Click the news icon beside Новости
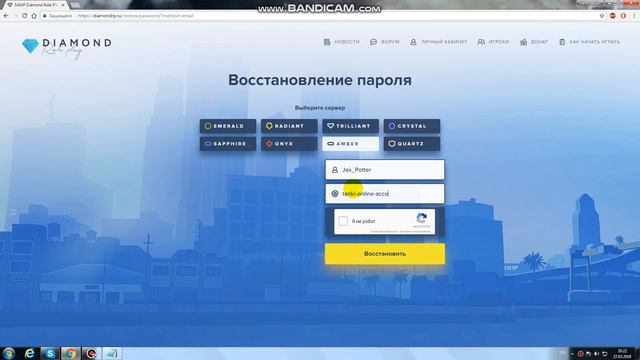Screen dimensions: 640x360 coord(327,42)
